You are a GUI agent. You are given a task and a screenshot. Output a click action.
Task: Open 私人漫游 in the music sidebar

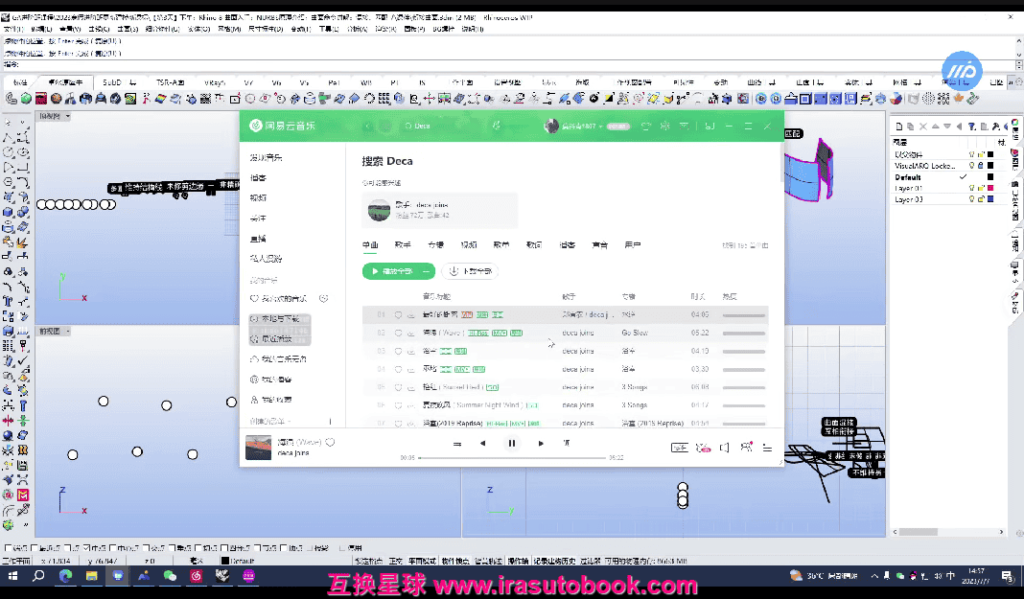[266, 259]
